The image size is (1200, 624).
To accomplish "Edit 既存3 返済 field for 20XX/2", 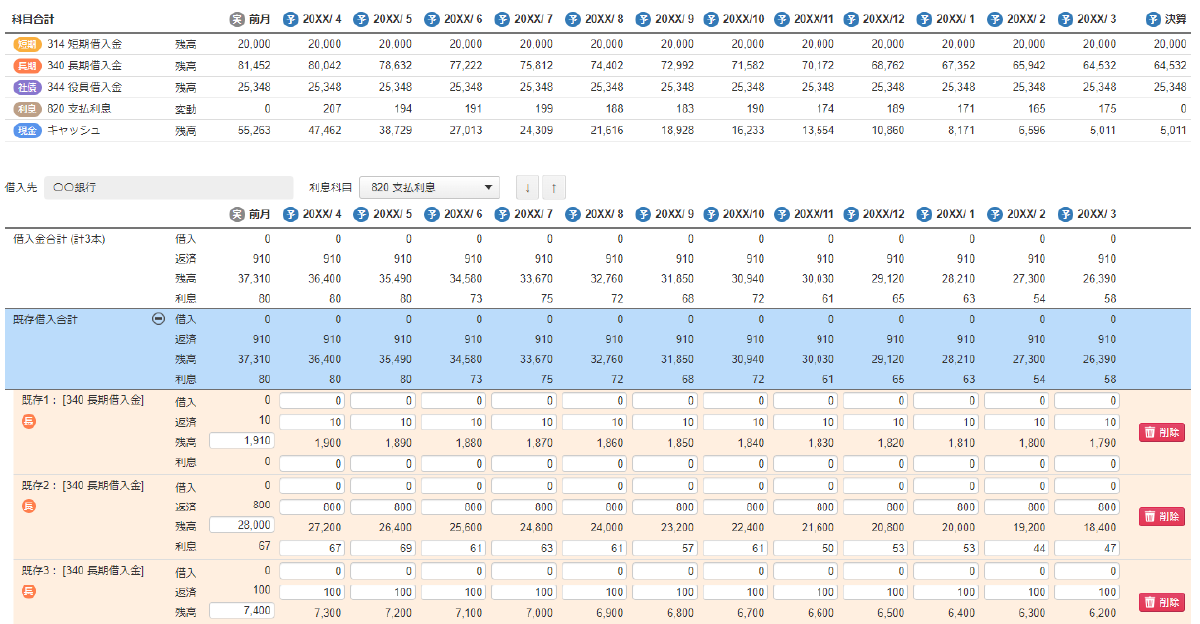I will [1017, 592].
